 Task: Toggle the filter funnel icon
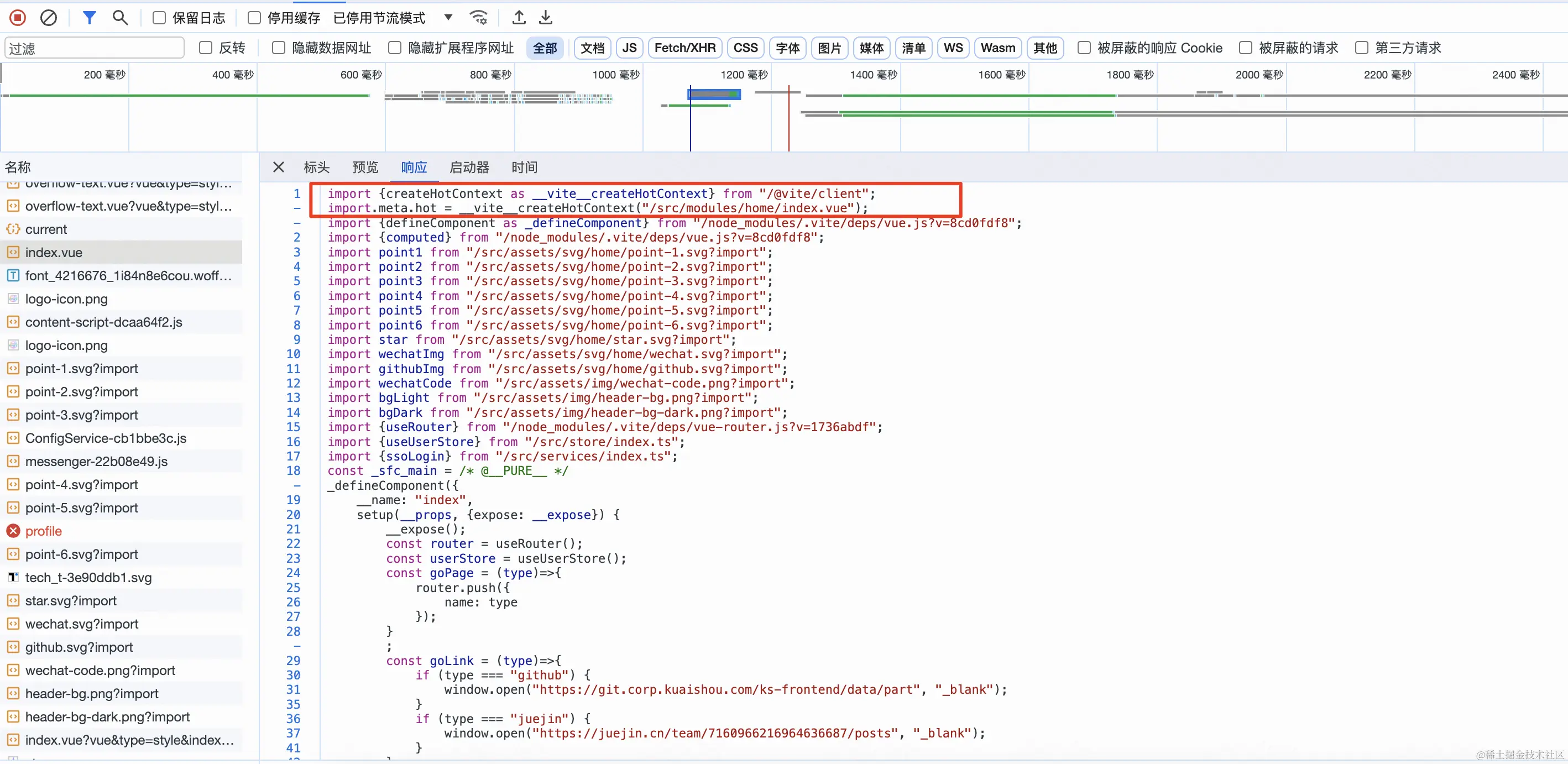click(89, 18)
